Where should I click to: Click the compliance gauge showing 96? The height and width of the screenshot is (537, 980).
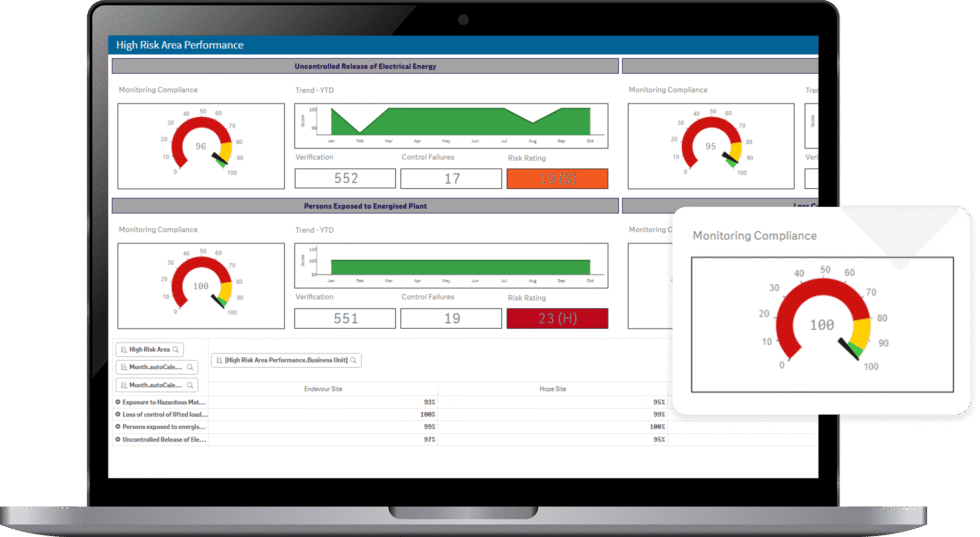point(201,146)
